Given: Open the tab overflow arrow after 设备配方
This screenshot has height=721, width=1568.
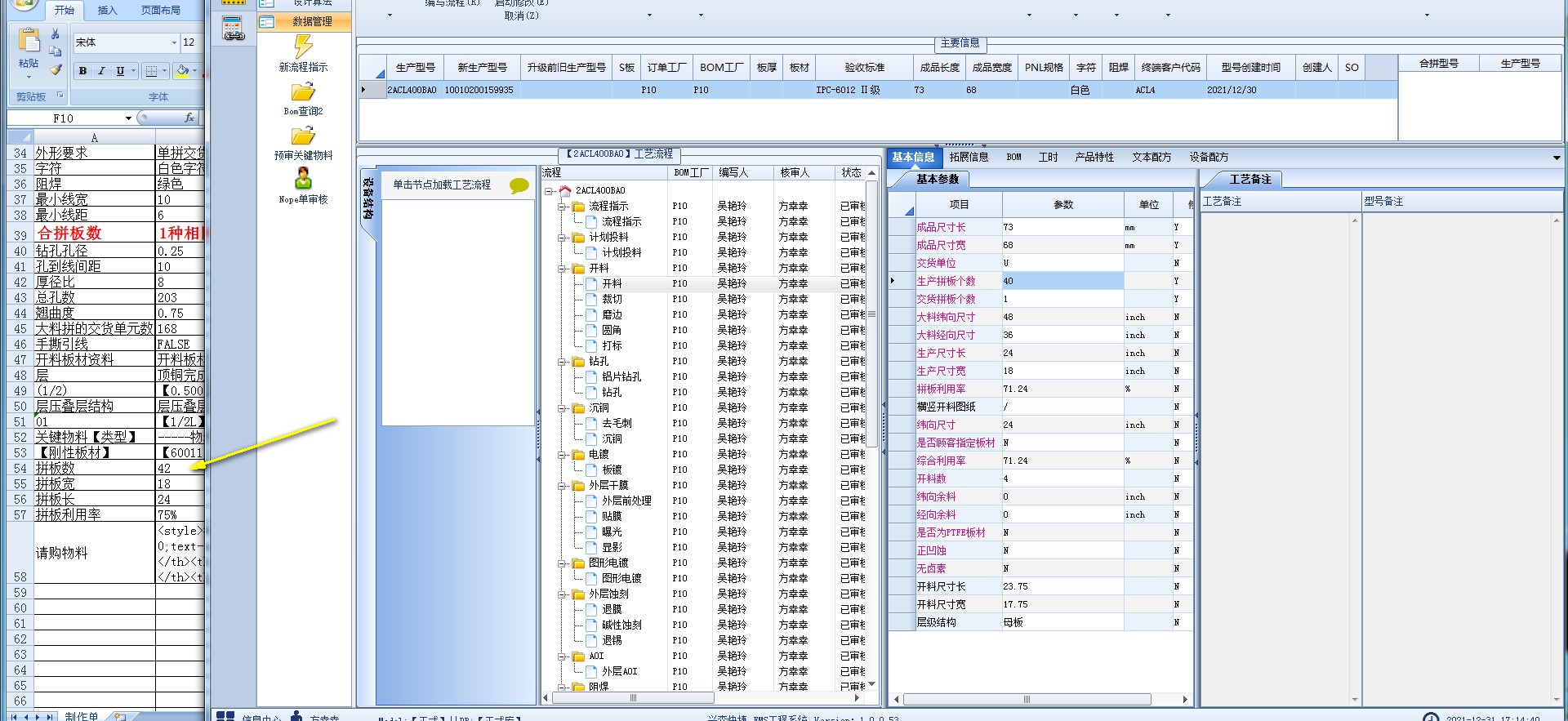Looking at the screenshot, I should point(1557,158).
